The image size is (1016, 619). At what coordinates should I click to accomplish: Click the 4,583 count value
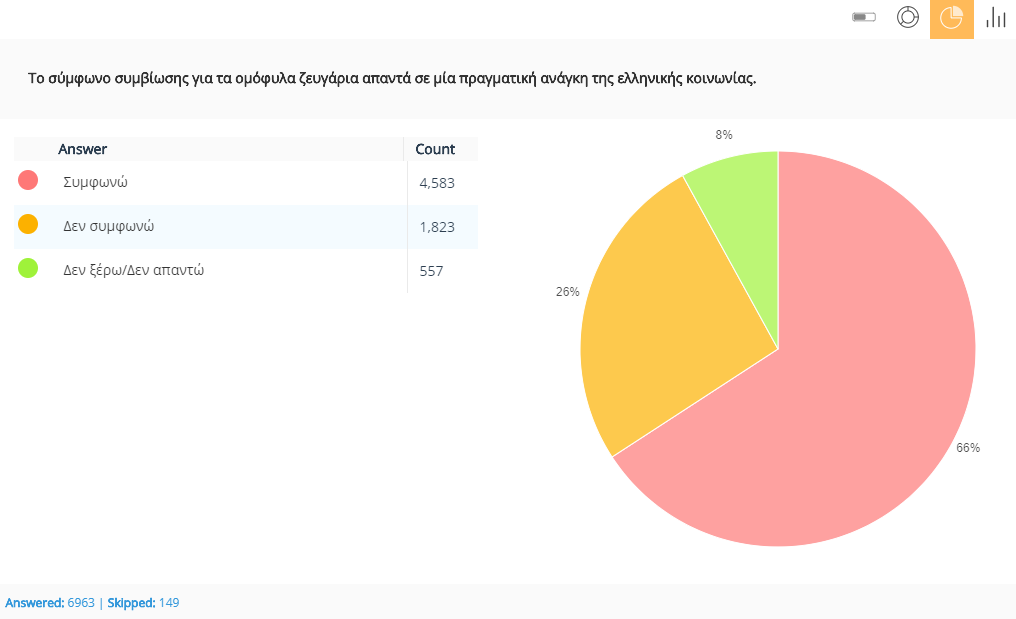pos(437,183)
